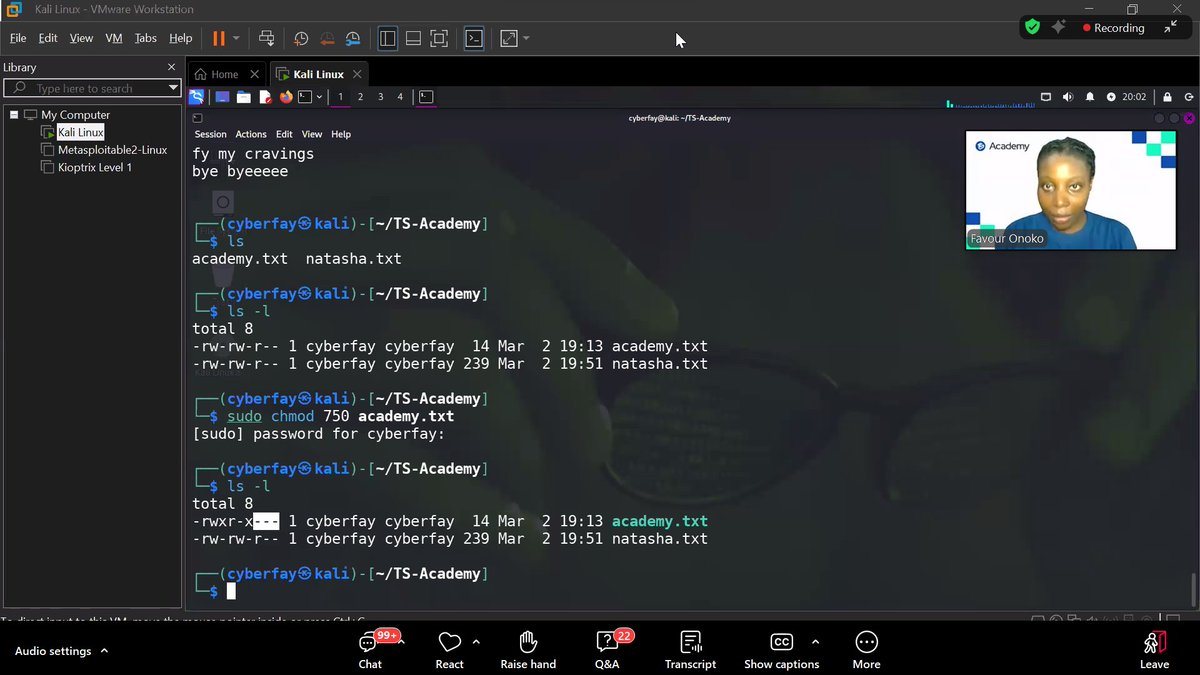This screenshot has width=1200, height=675.
Task: Take a snapshot of the virtual machine
Action: [301, 38]
